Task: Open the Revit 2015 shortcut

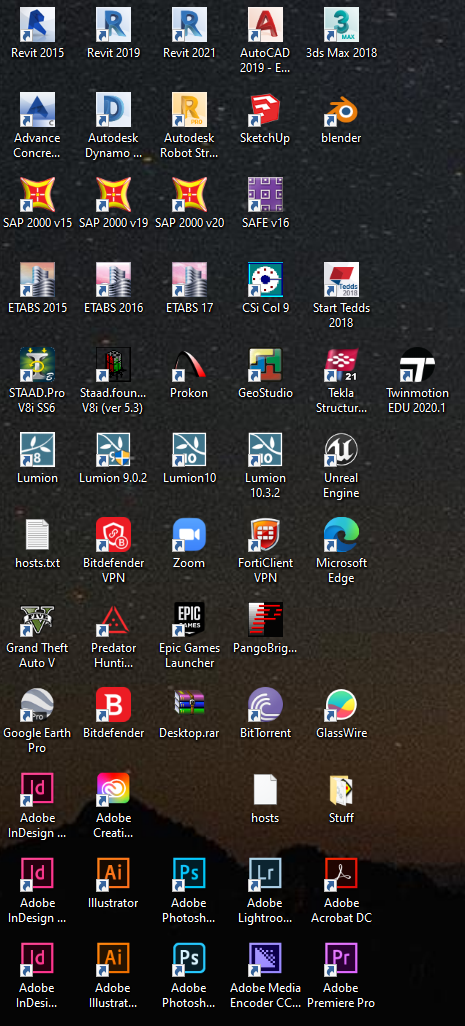Action: point(37,25)
